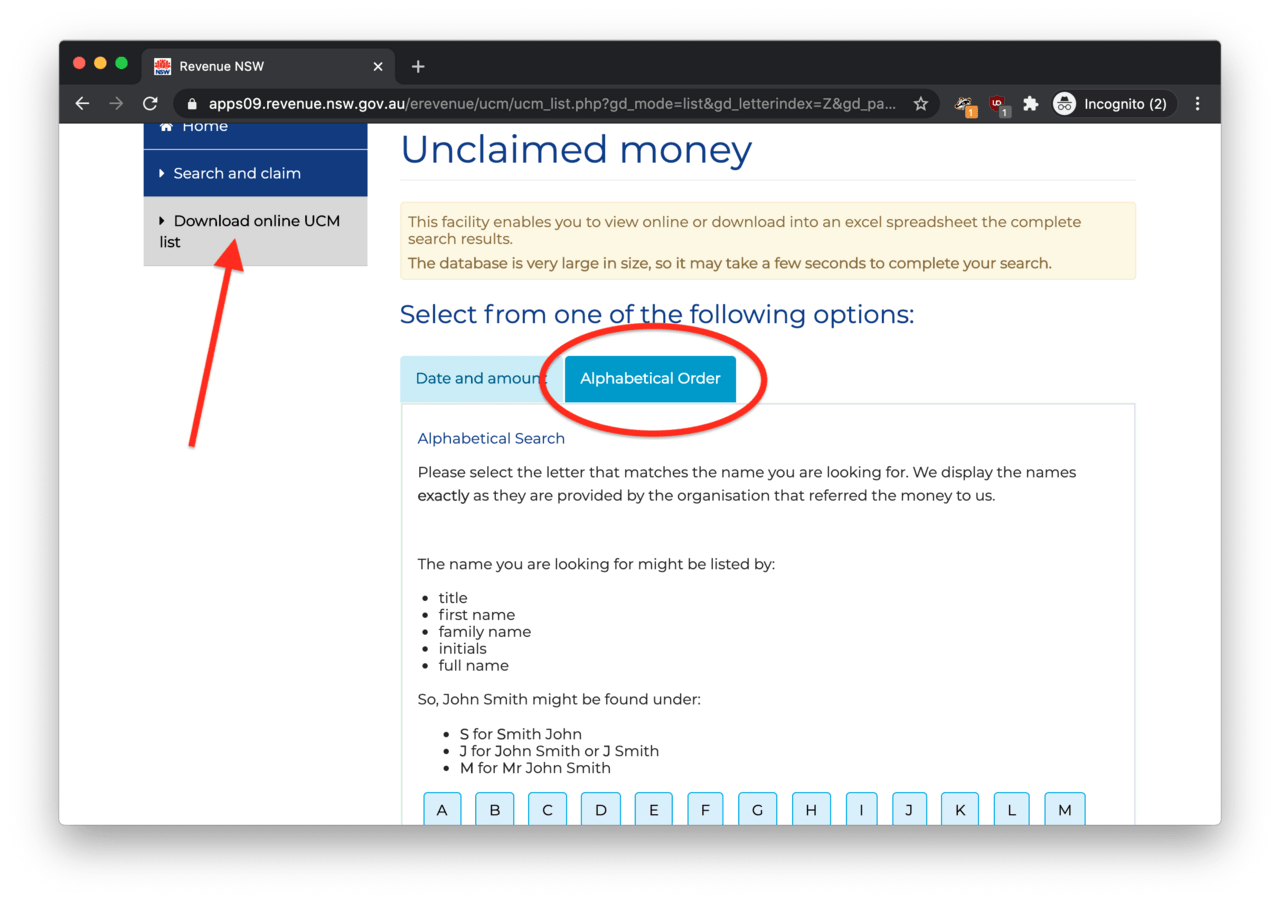Image resolution: width=1280 pixels, height=903 pixels.
Task: Choose letter G button
Action: [757, 809]
